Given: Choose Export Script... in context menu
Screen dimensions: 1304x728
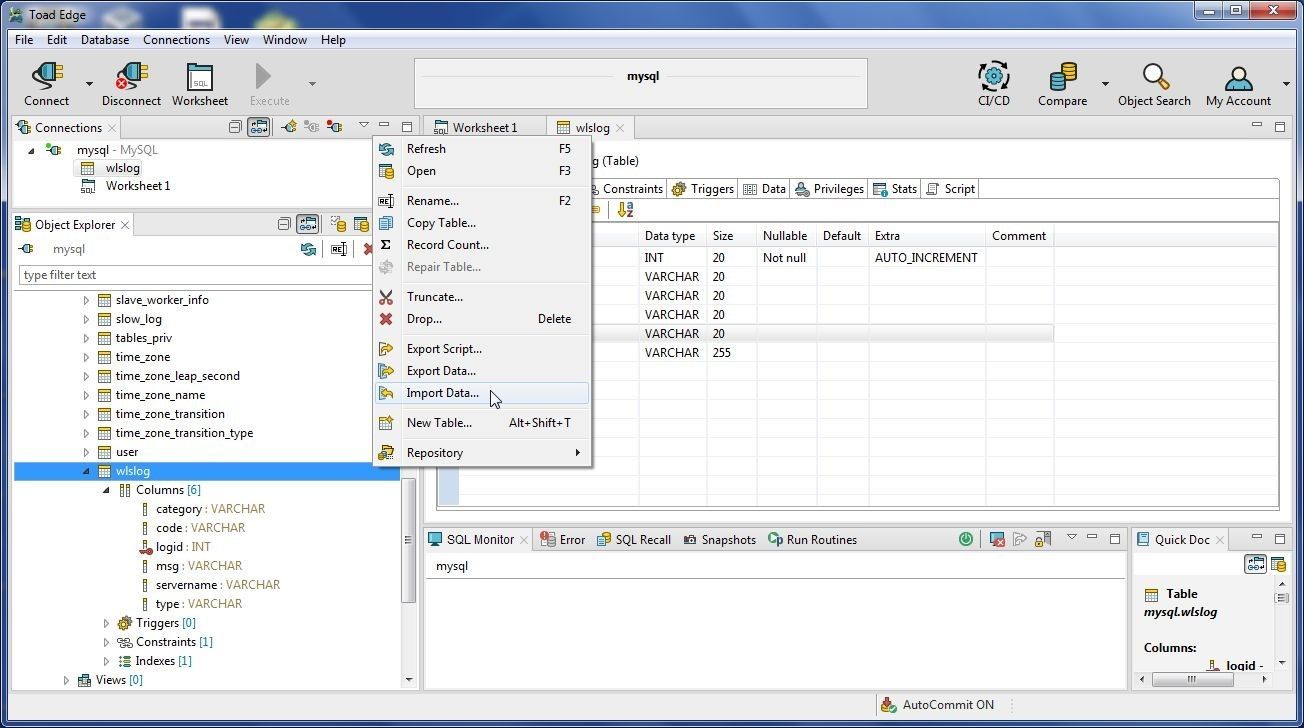Looking at the screenshot, I should pos(482,349).
